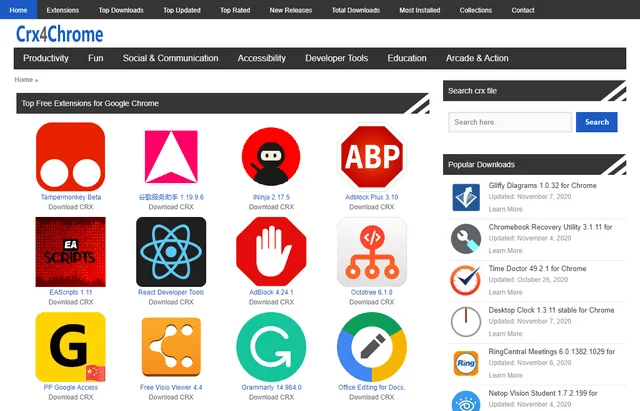The image size is (640, 411).
Task: Click the Free Visio Viewer orange icon
Action: tap(171, 347)
